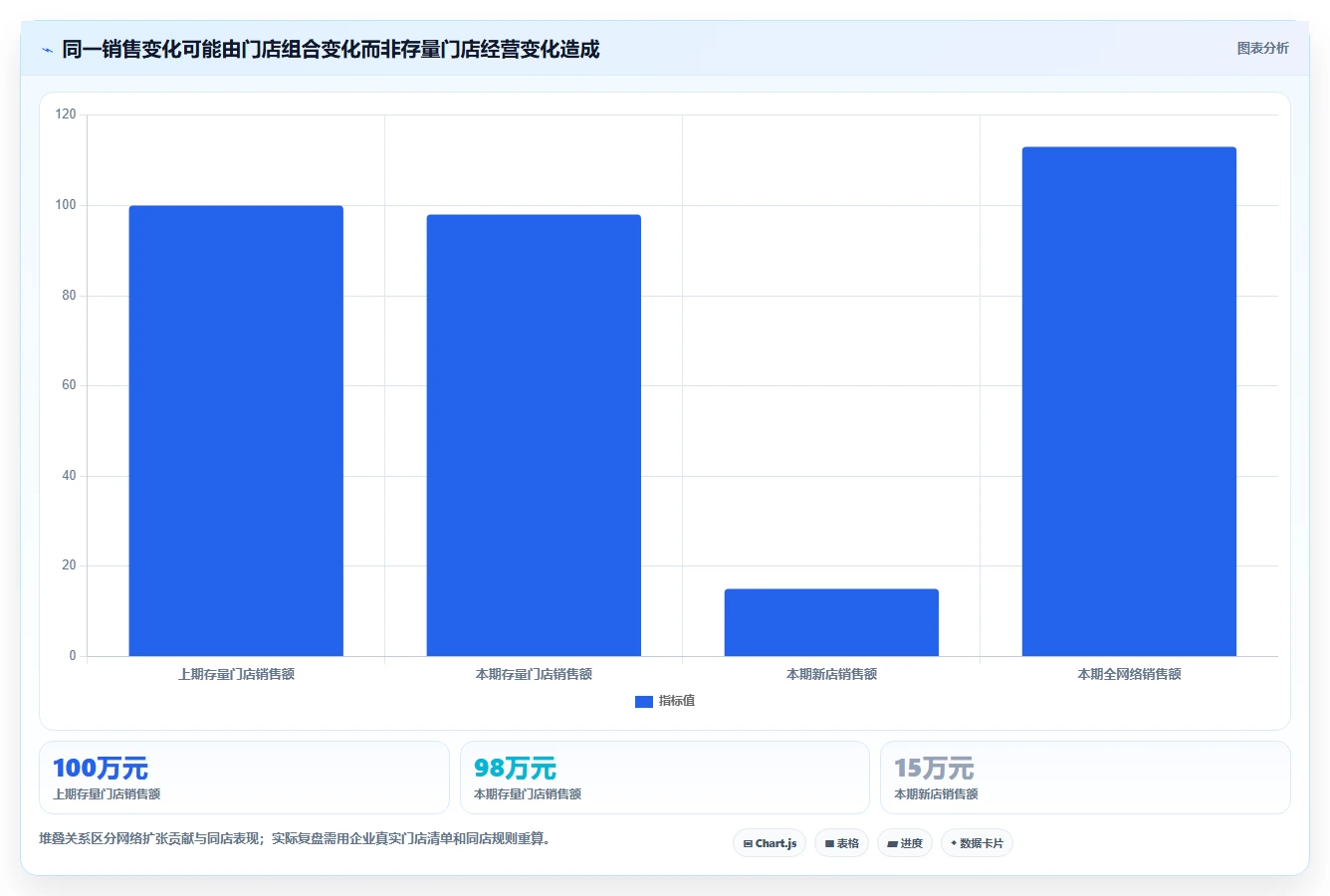Viewport: 1330px width, 896px height.
Task: Click y-axis tick value 120
Action: [x=66, y=114]
